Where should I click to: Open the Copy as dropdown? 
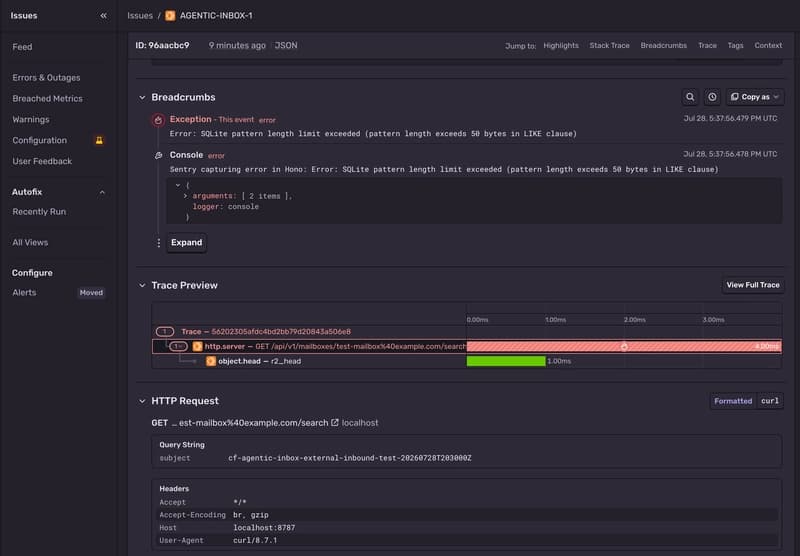pos(755,97)
